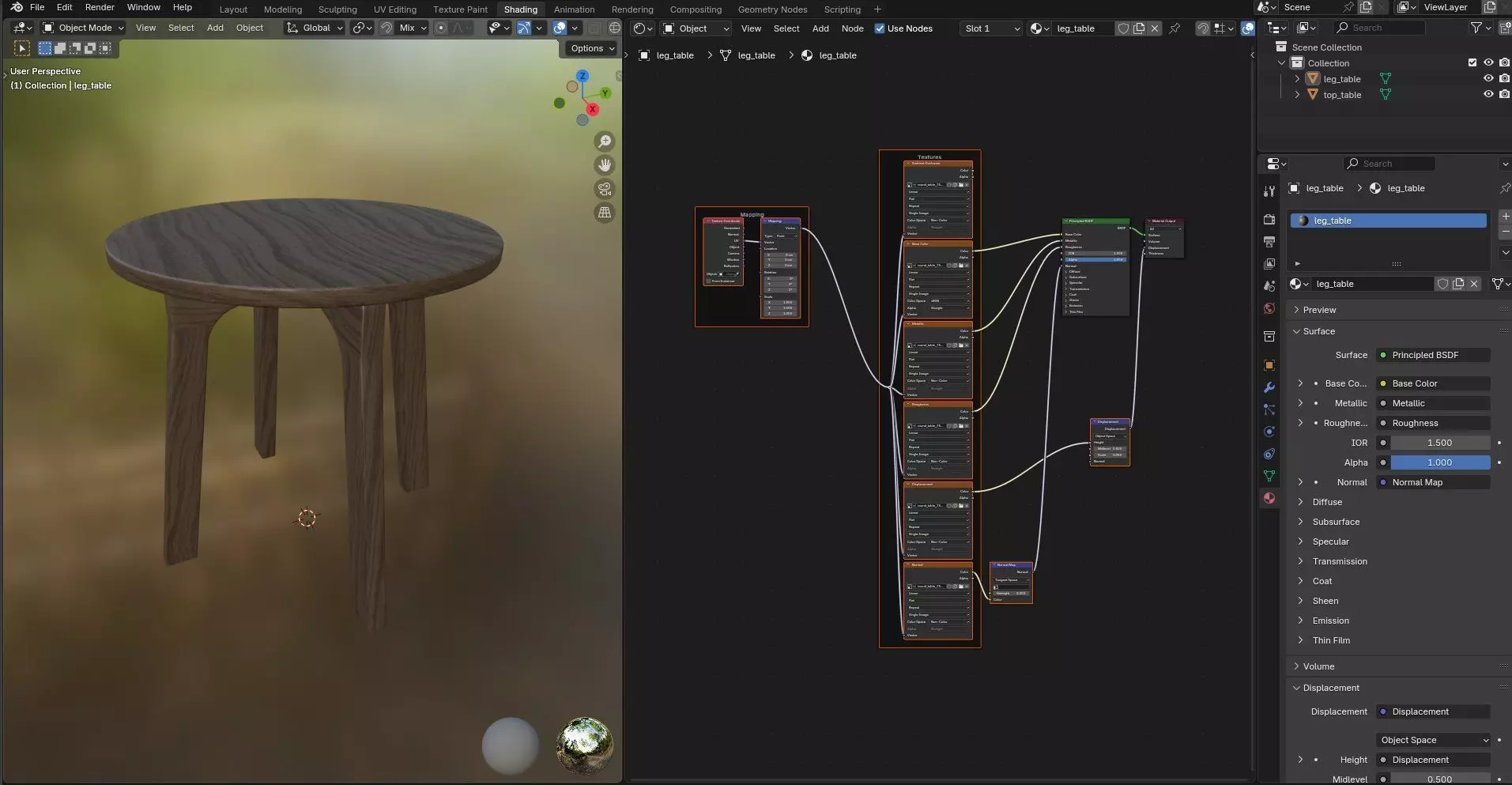Open Object Mode dropdown
1512x785 pixels.
(84, 28)
